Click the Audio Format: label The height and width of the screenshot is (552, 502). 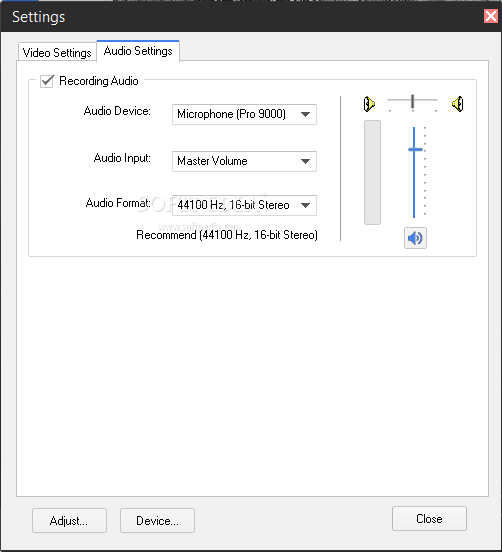[118, 203]
